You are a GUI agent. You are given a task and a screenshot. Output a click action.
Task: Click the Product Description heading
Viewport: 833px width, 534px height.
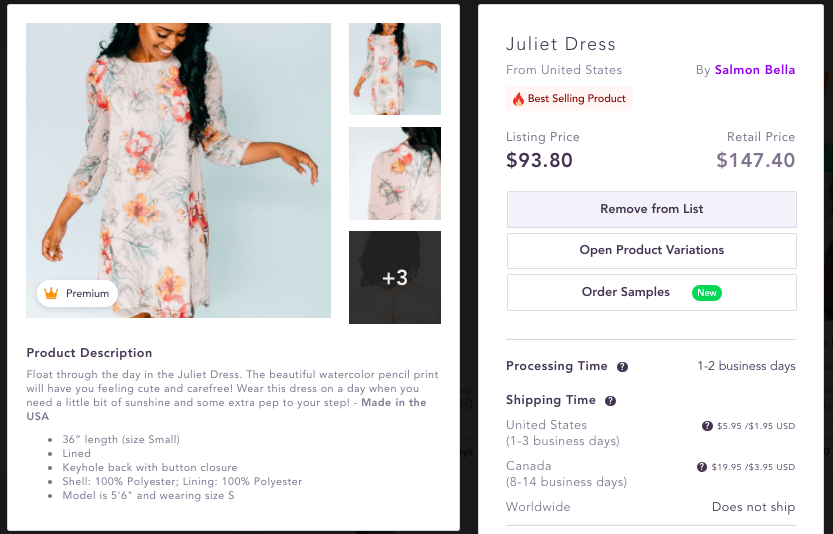click(x=89, y=353)
